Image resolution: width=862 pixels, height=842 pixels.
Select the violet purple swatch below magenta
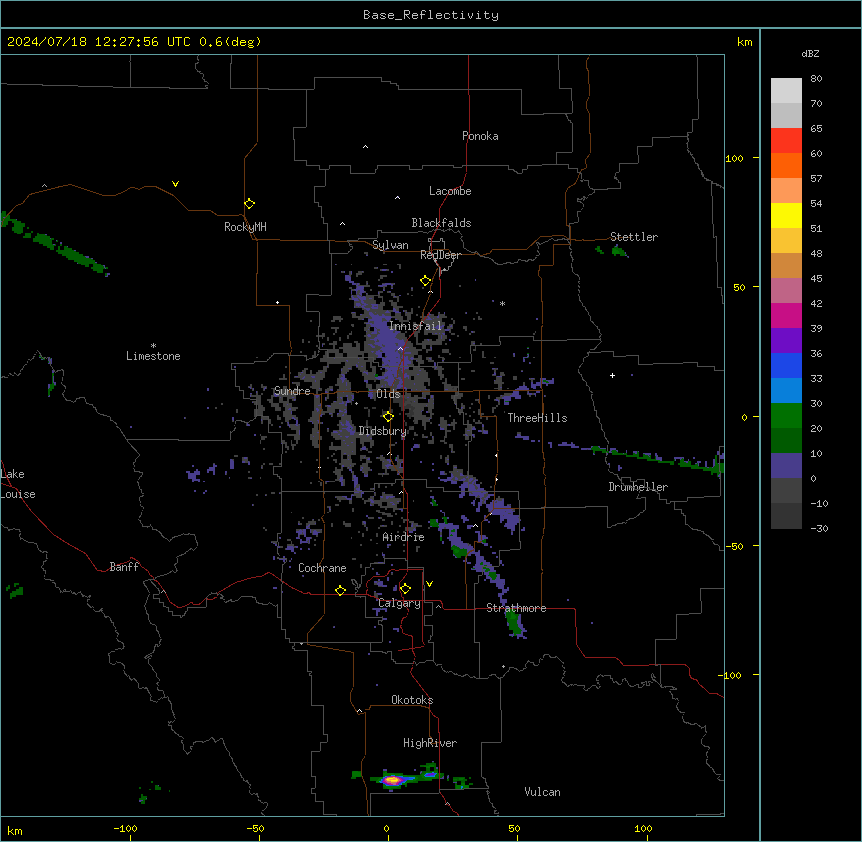click(786, 340)
